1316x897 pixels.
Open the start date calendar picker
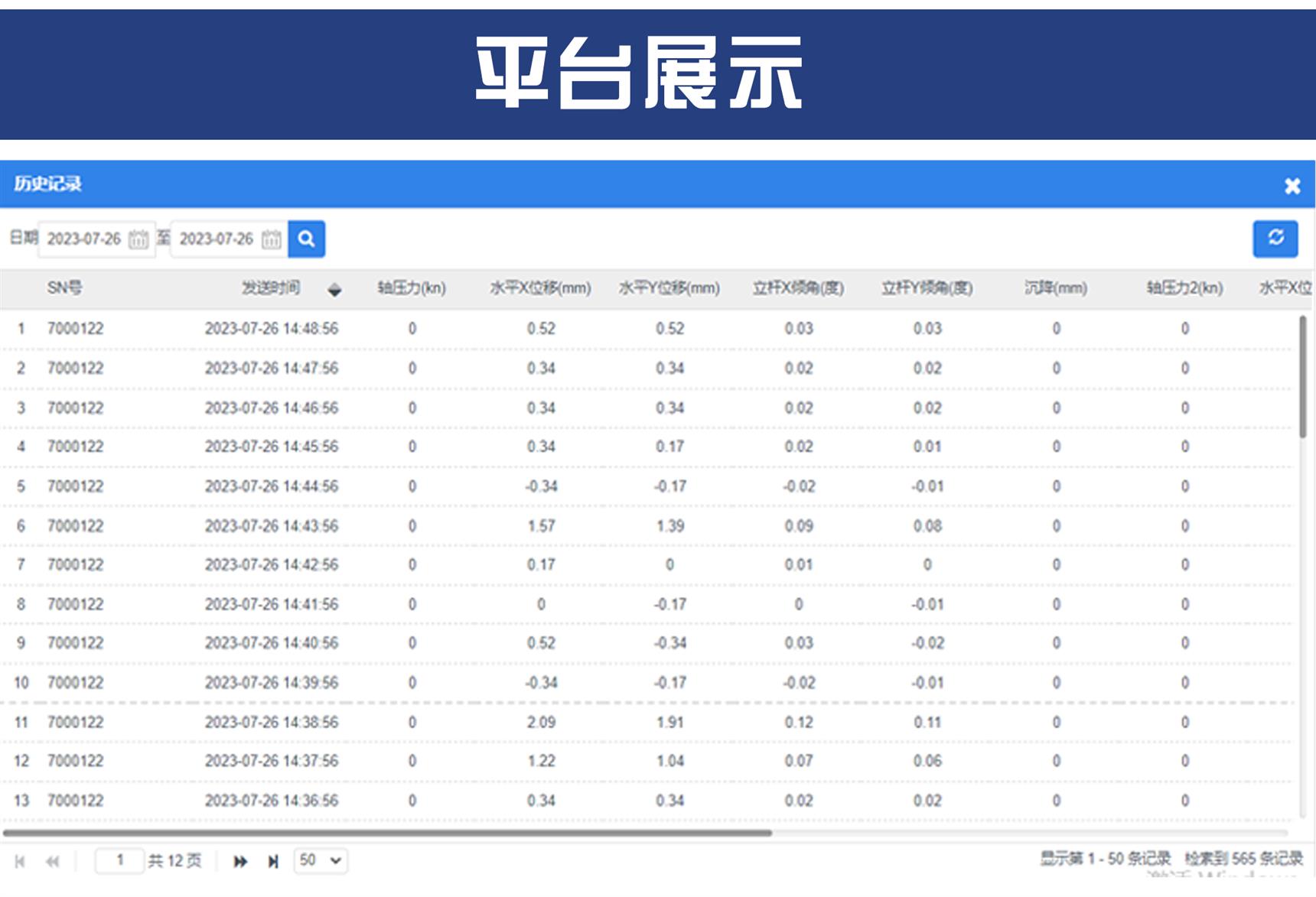click(138, 239)
